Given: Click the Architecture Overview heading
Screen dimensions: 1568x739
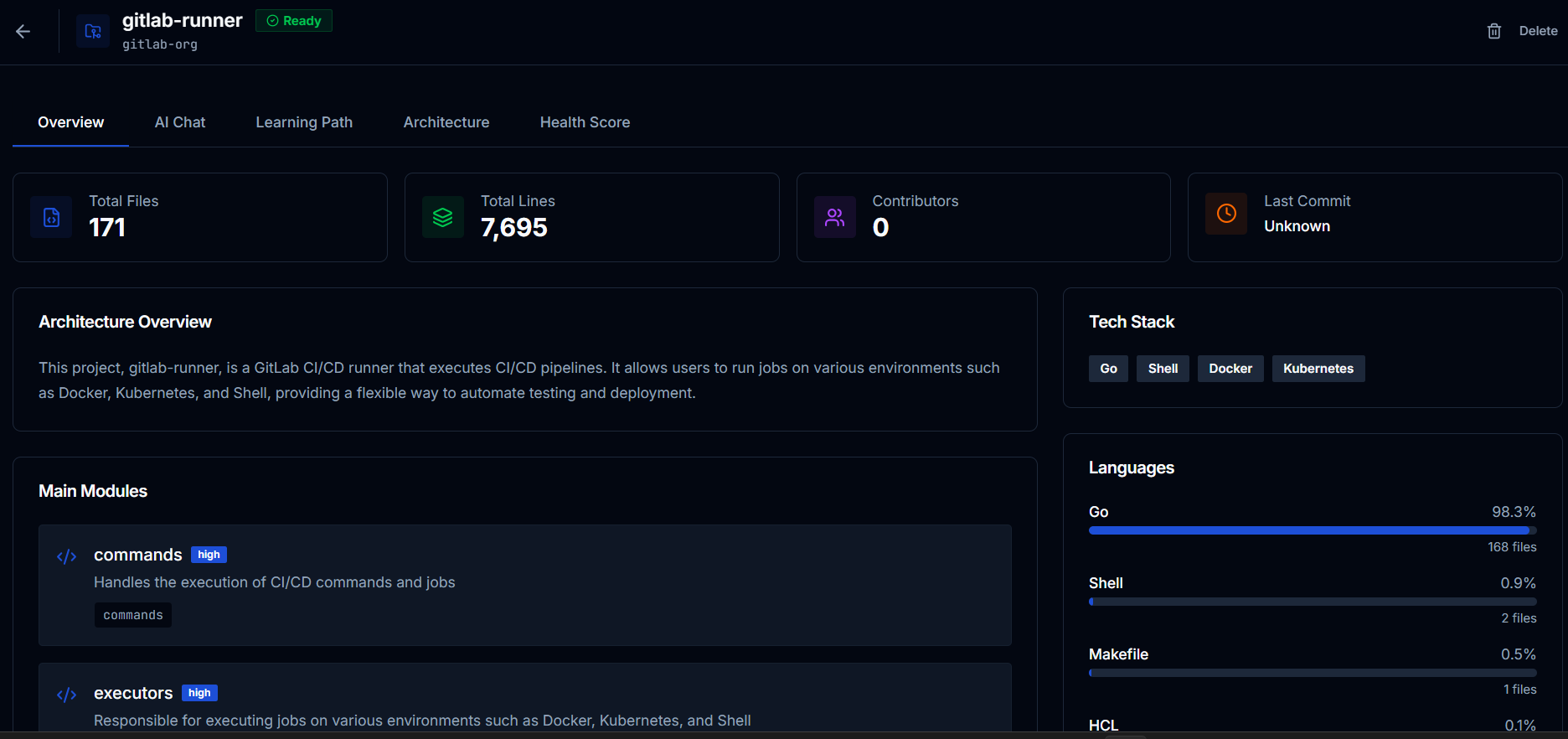Looking at the screenshot, I should (x=126, y=322).
